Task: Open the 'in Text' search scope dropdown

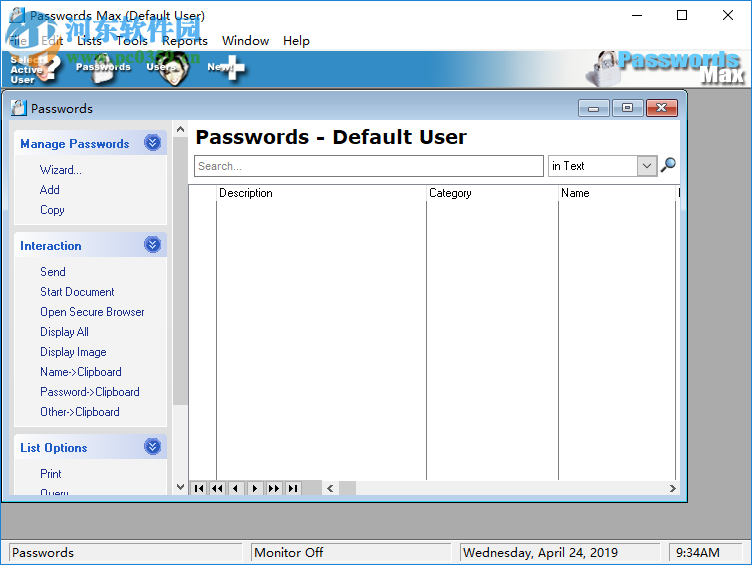Action: pos(646,166)
